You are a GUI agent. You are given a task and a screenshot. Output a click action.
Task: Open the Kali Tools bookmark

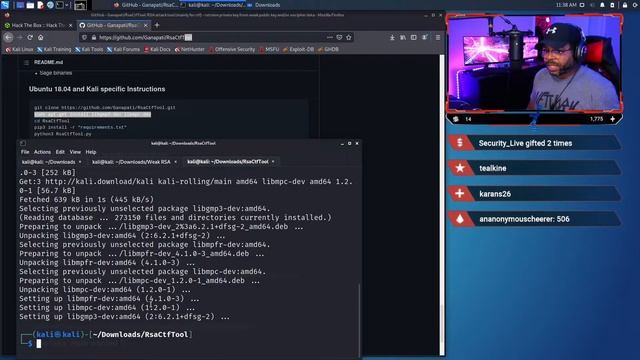click(89, 49)
